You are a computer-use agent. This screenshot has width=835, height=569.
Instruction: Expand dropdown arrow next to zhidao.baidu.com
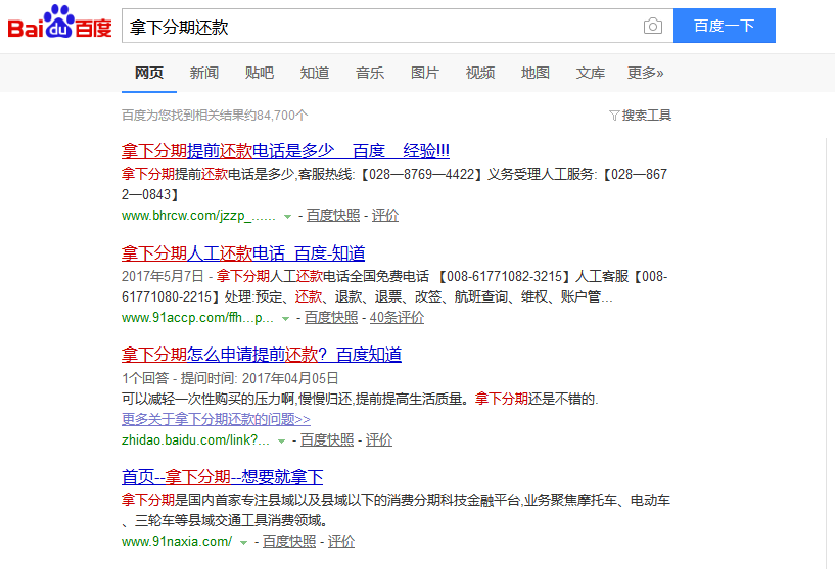click(x=281, y=441)
